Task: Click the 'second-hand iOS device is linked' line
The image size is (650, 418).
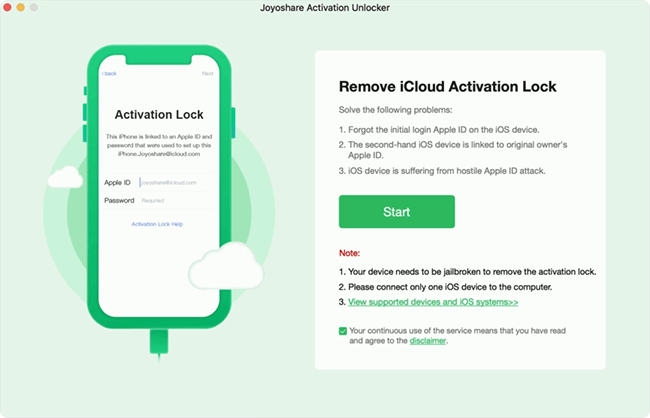Action: coord(453,150)
